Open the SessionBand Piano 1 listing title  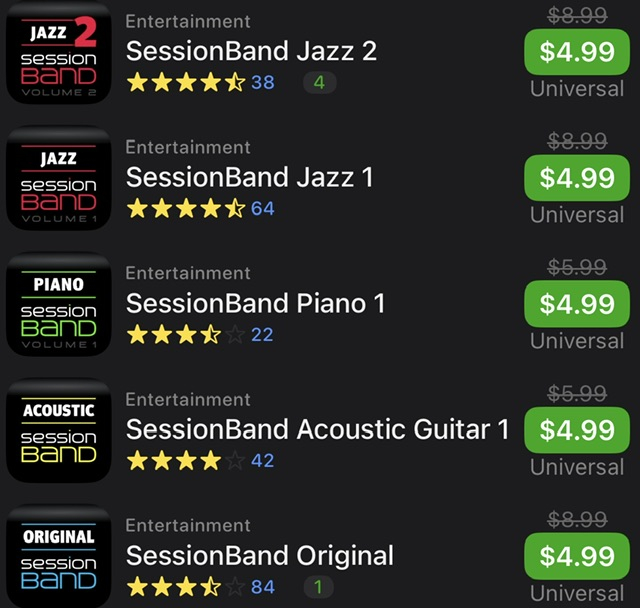[255, 303]
